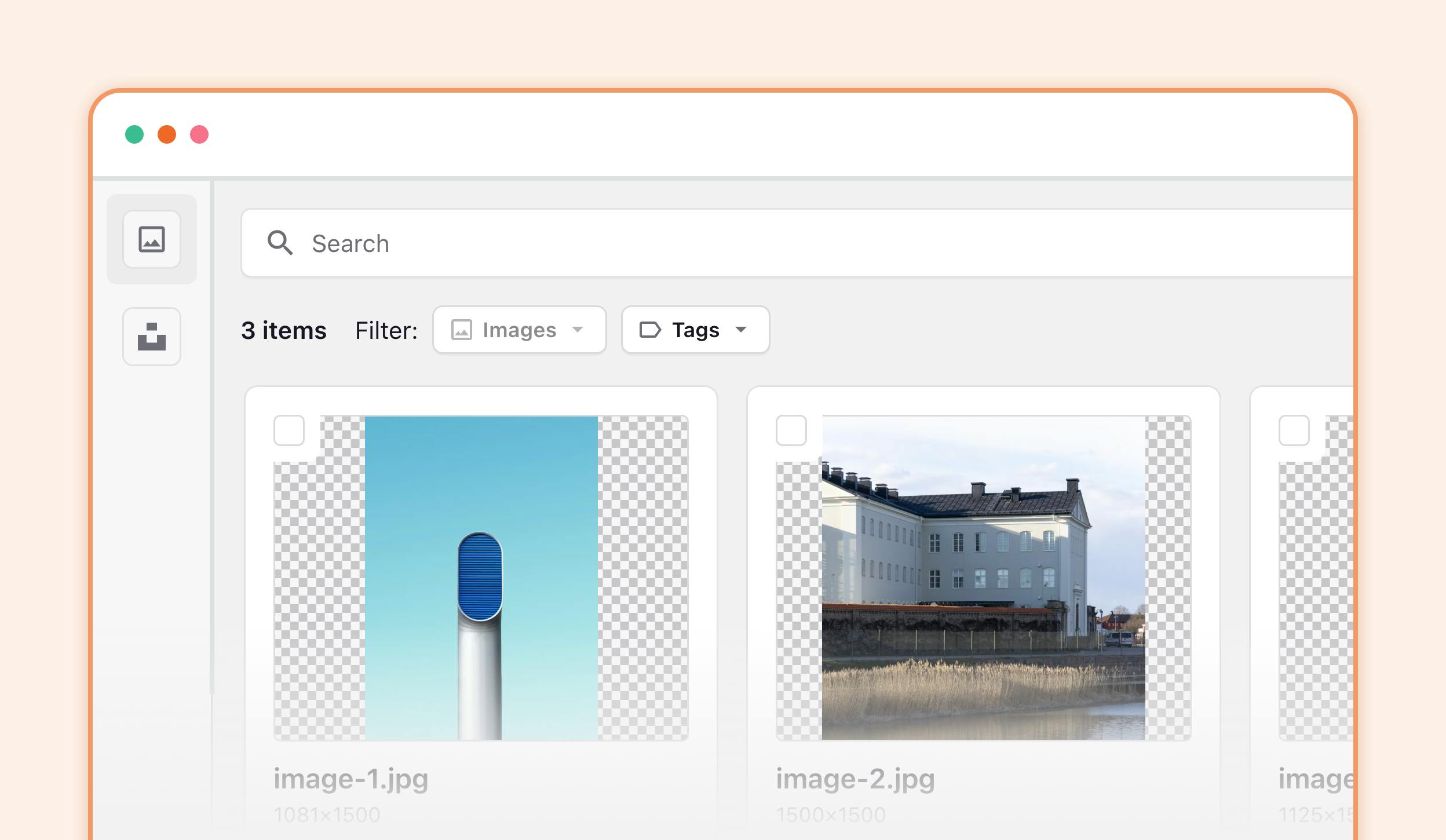Click the picture icon in Images filter
This screenshot has height=840, width=1446.
point(462,330)
